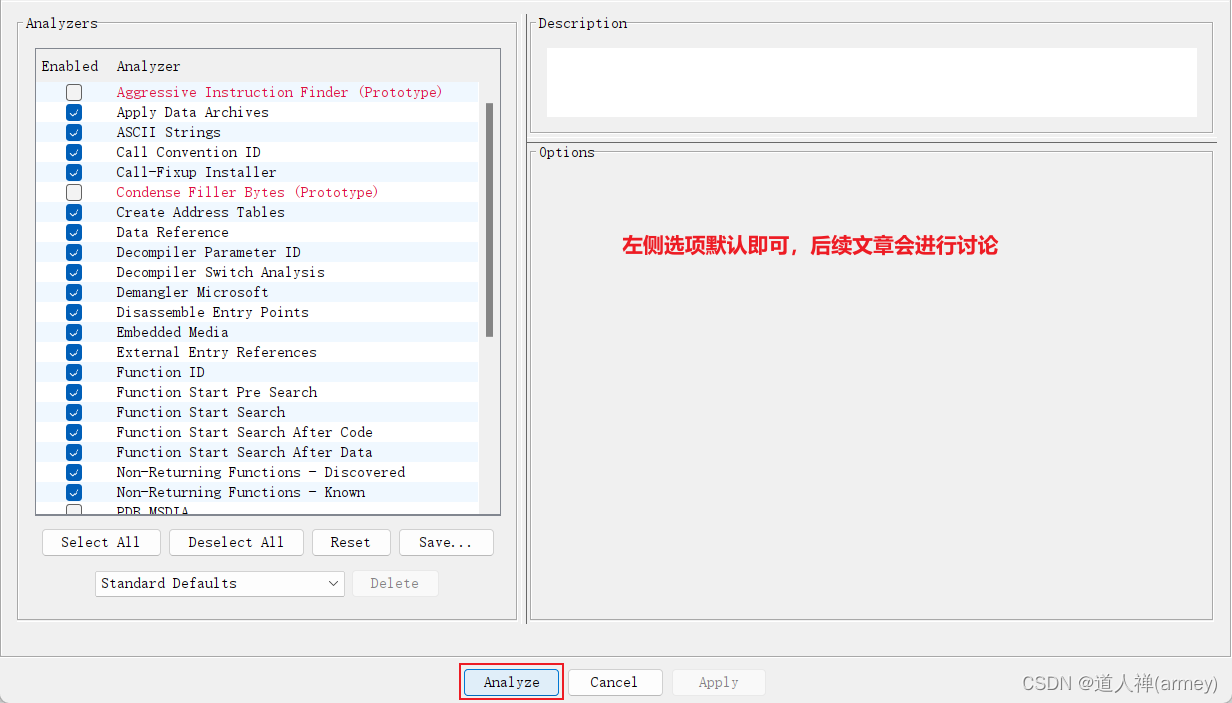The width and height of the screenshot is (1232, 703).
Task: Disable the Data Reference analyzer
Action: 74,232
